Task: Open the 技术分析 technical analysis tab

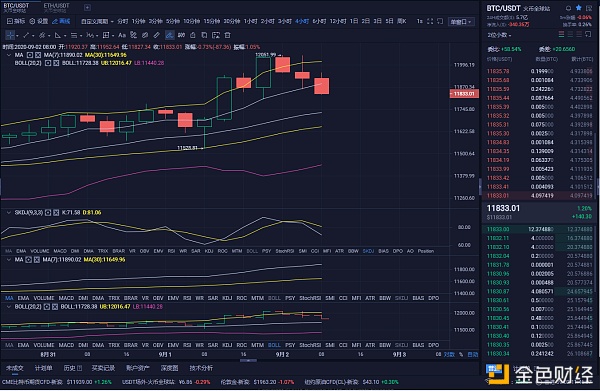Action: click(201, 368)
